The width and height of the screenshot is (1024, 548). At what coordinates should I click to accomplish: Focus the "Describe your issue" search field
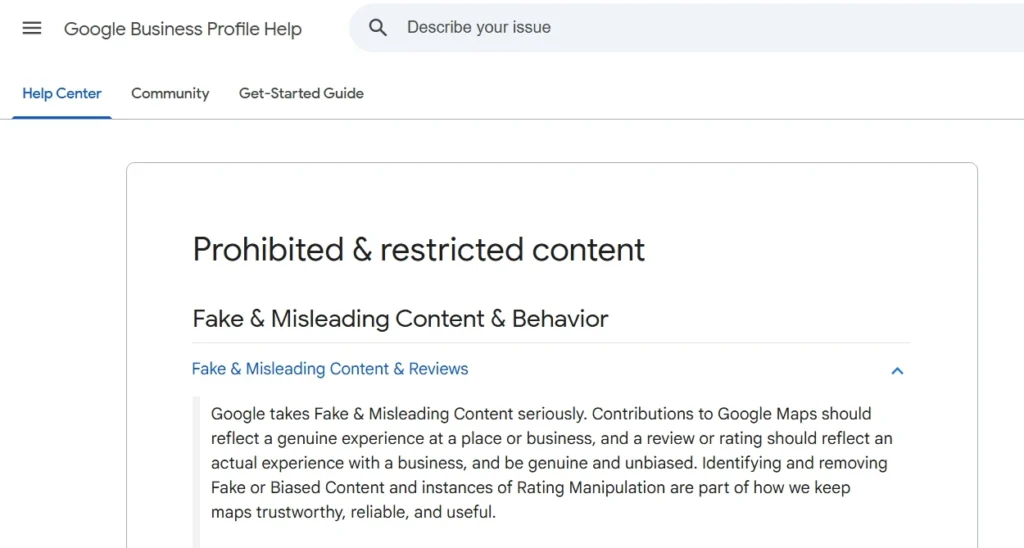click(x=600, y=28)
